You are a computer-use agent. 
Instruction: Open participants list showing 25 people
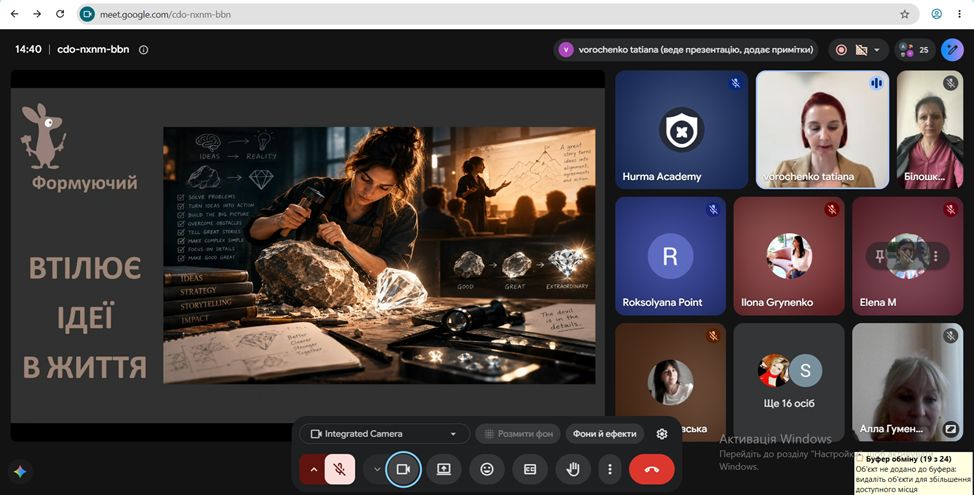click(x=914, y=50)
